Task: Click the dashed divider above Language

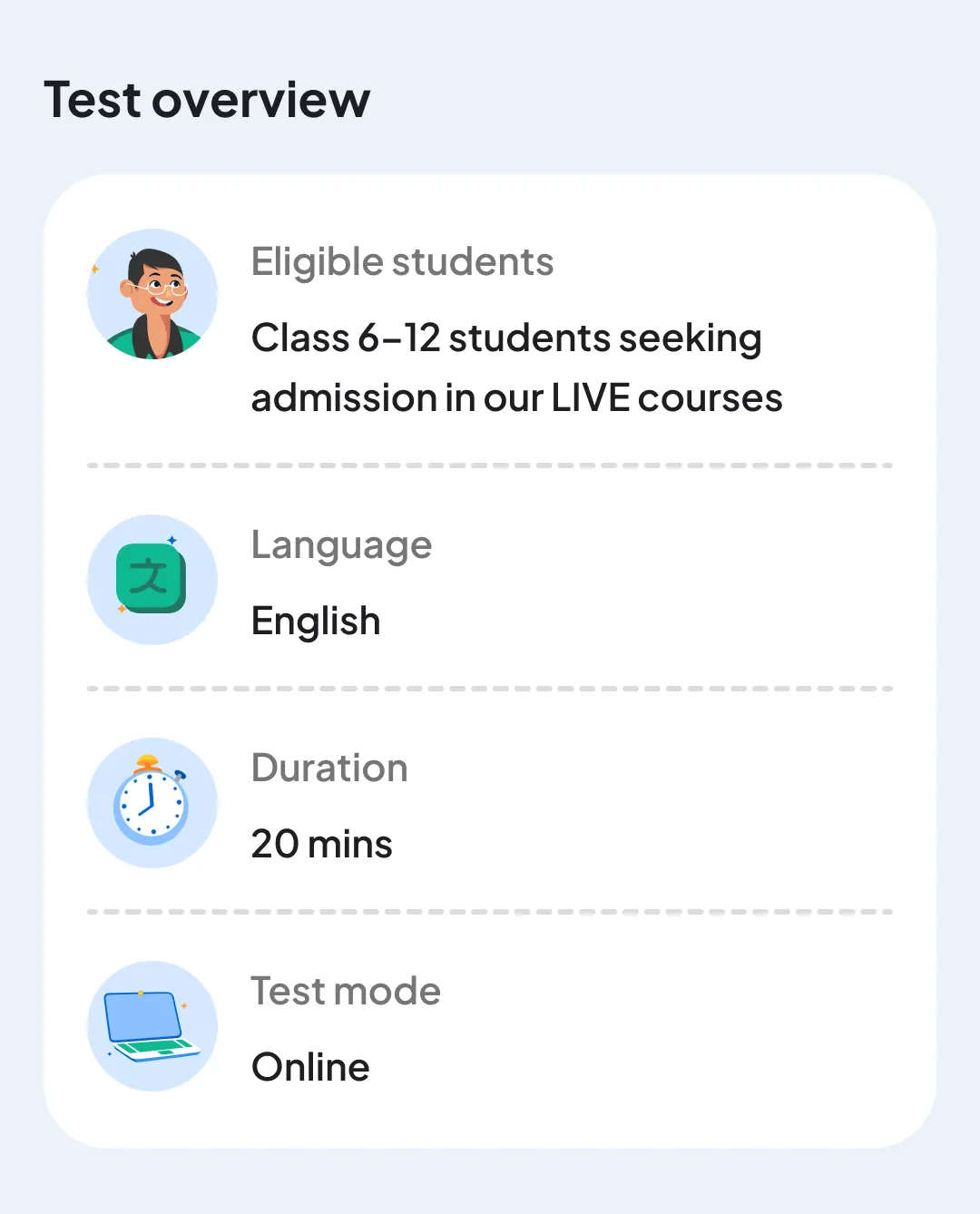Action: (490, 465)
